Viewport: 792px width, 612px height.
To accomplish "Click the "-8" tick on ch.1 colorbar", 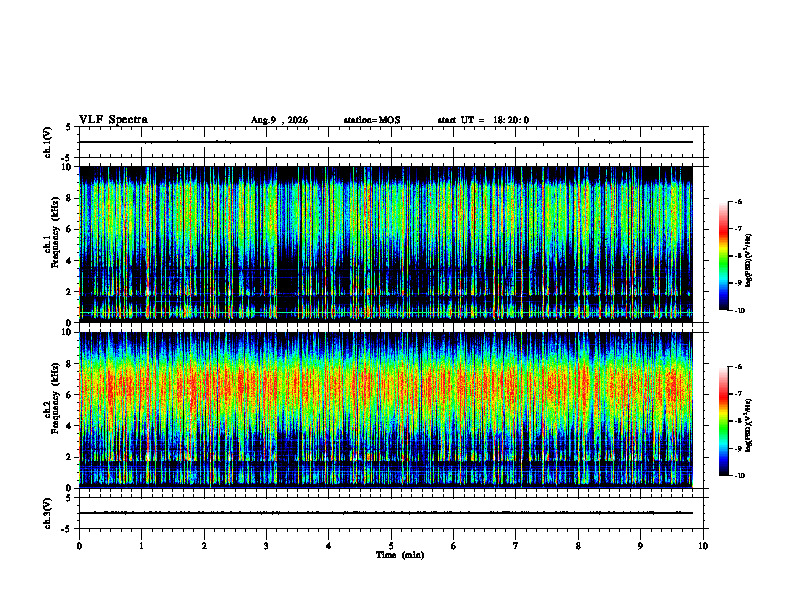I will click(x=738, y=256).
